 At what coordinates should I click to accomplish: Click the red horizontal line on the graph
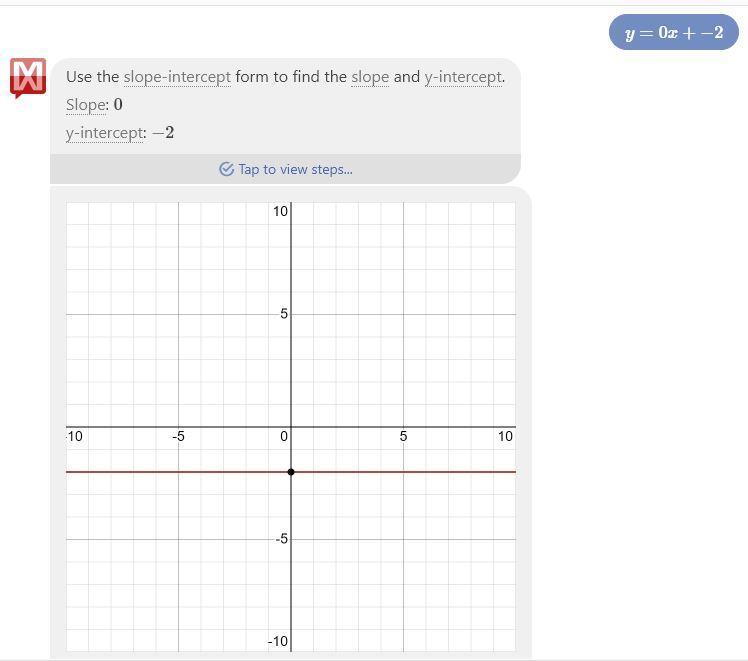click(x=420, y=472)
